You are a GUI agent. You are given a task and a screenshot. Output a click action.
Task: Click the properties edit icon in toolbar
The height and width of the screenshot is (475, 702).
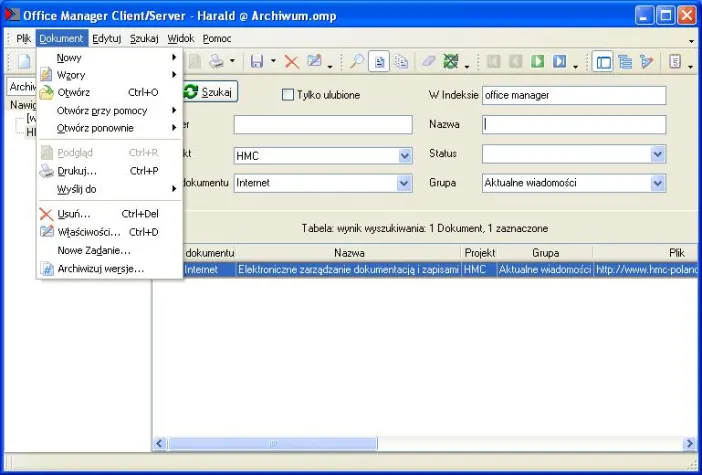[x=313, y=62]
